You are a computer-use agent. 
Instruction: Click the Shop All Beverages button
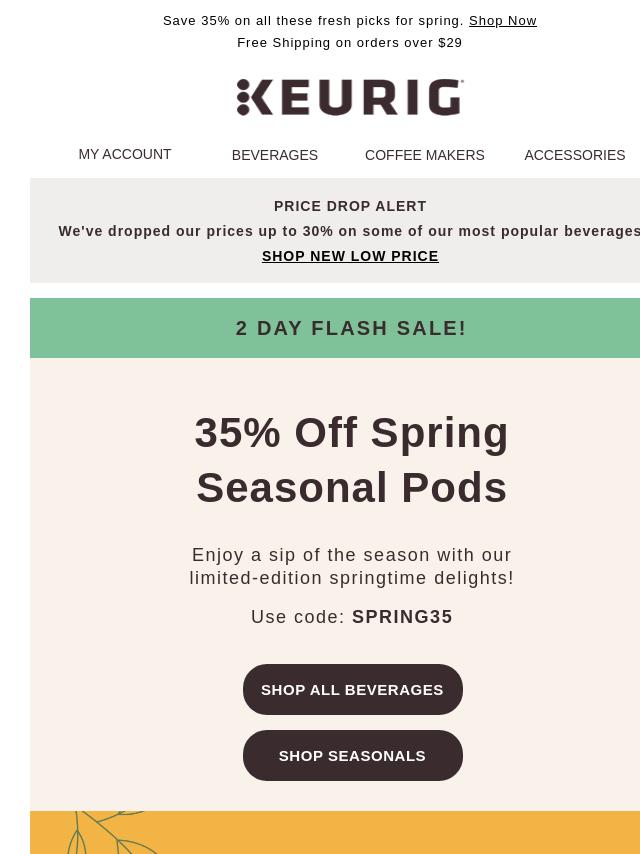(353, 690)
